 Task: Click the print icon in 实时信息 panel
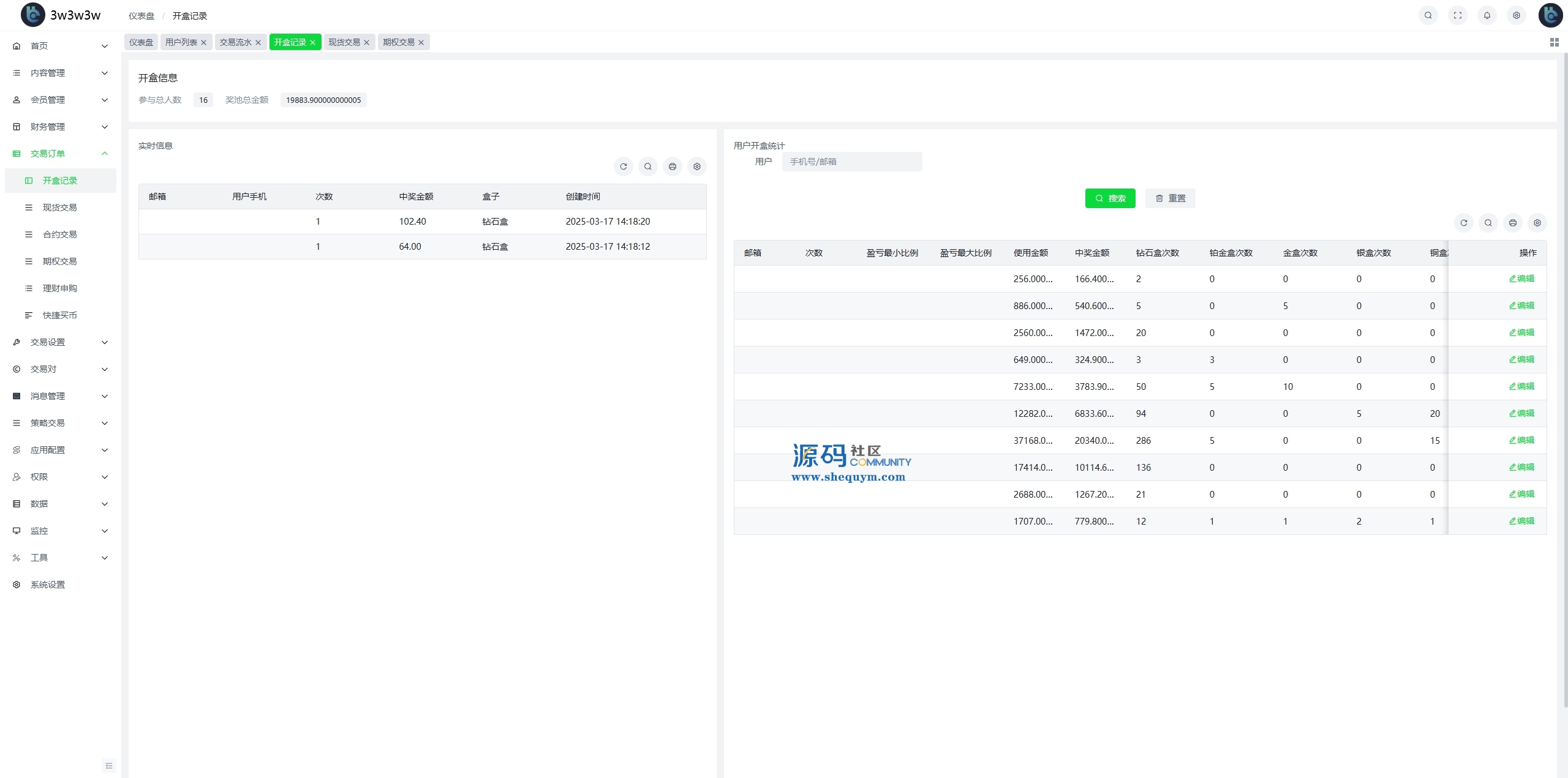tap(672, 166)
